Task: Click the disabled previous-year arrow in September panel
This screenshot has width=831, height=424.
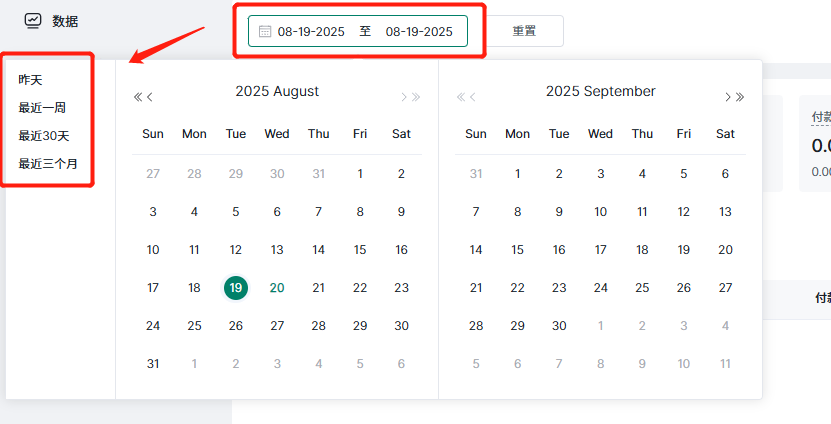Action: tap(461, 97)
